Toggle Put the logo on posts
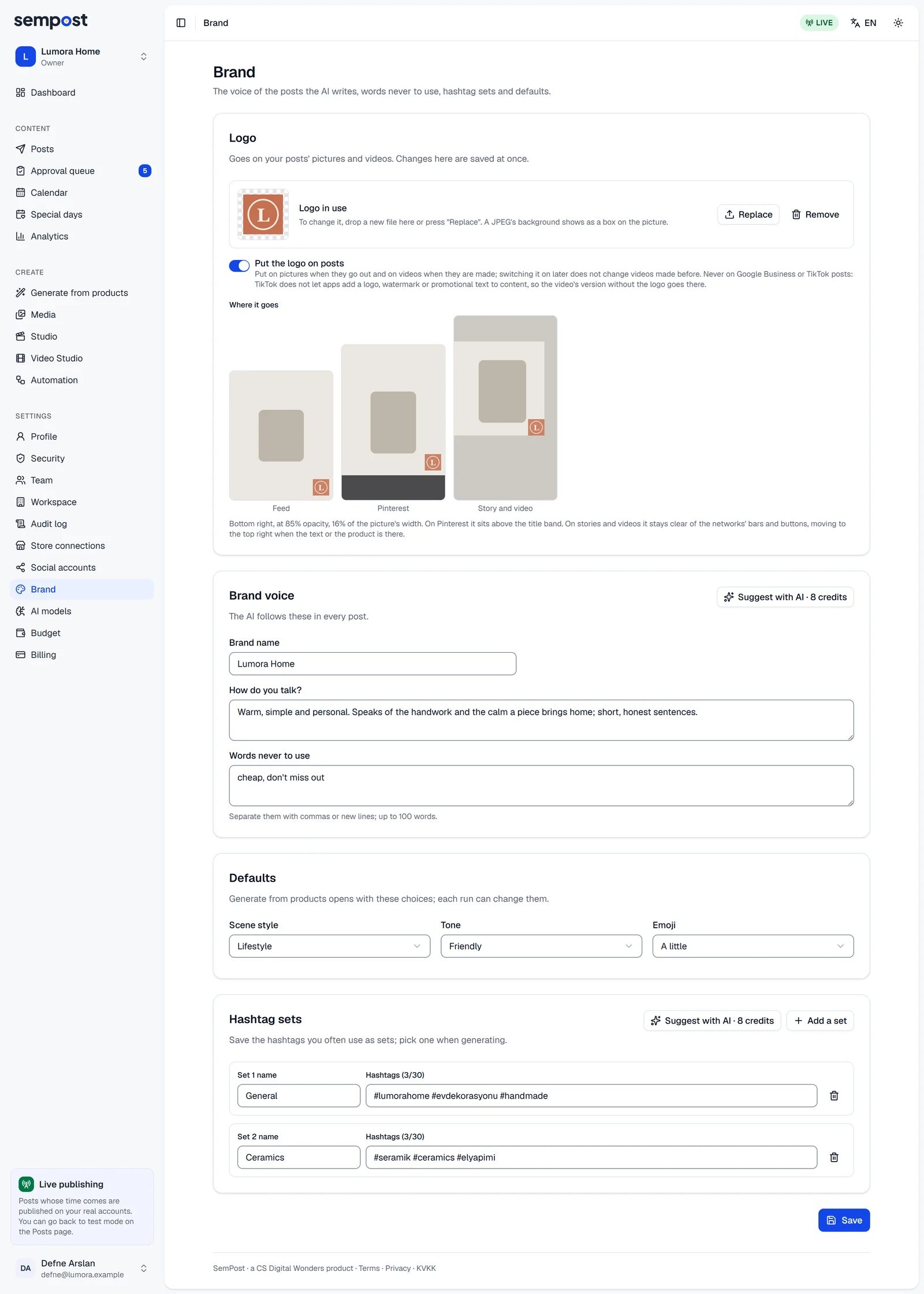 [x=239, y=266]
